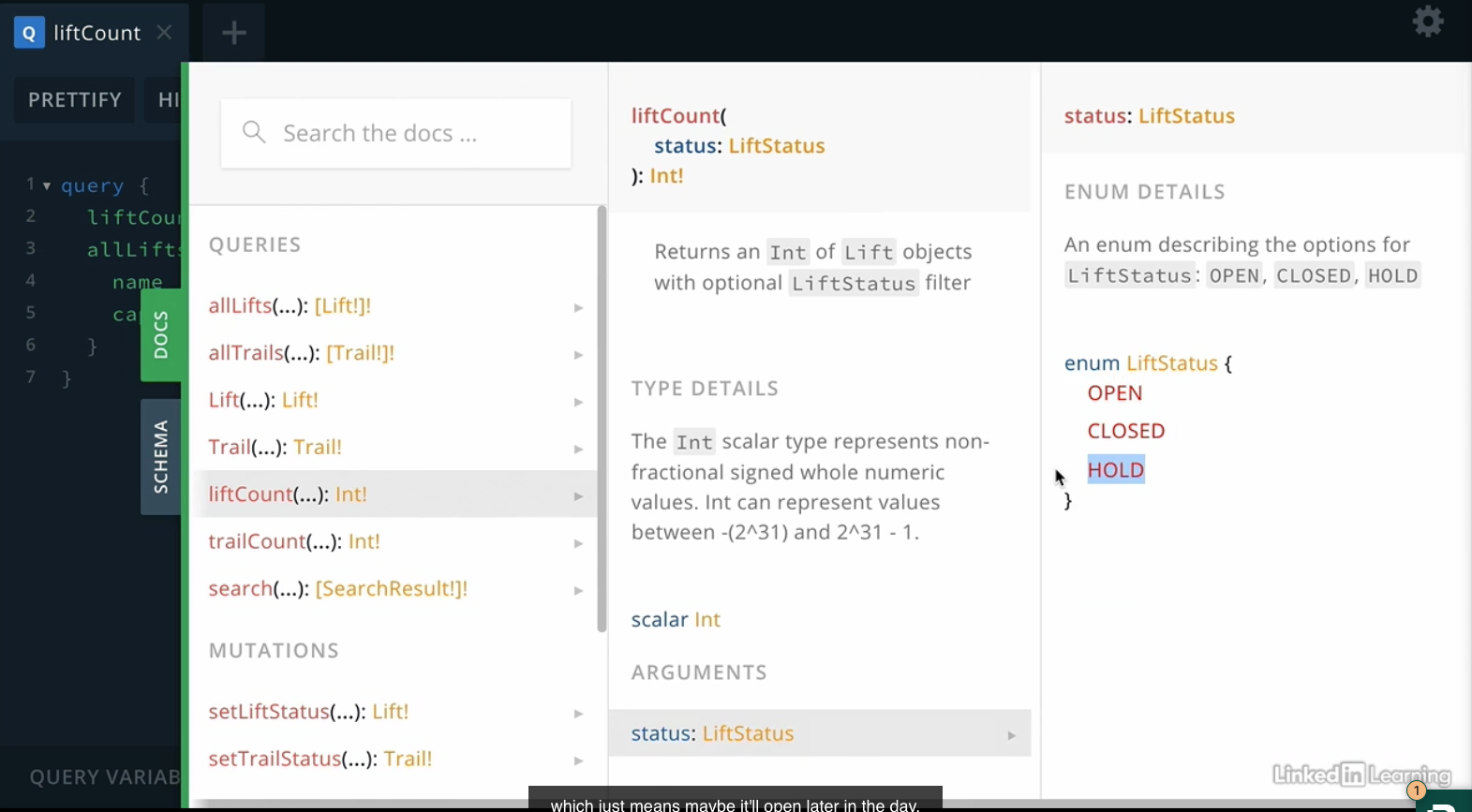Toggle the DOCS side panel tab
Viewport: 1472px width, 812px height.
click(161, 335)
